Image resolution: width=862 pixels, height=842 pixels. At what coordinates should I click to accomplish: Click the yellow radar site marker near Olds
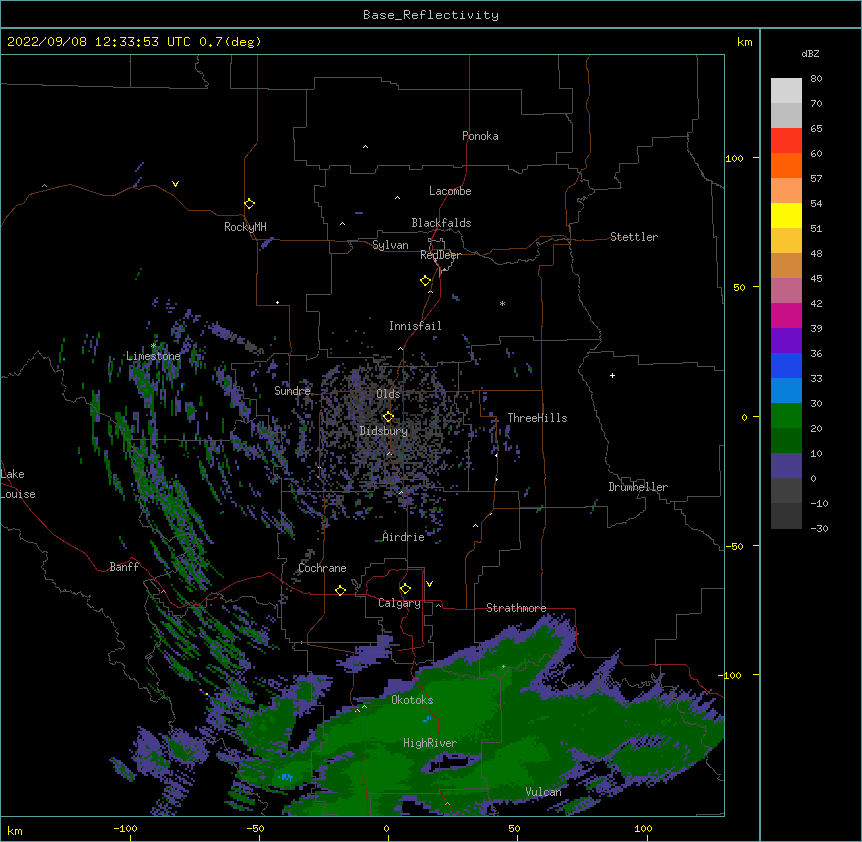(x=388, y=417)
